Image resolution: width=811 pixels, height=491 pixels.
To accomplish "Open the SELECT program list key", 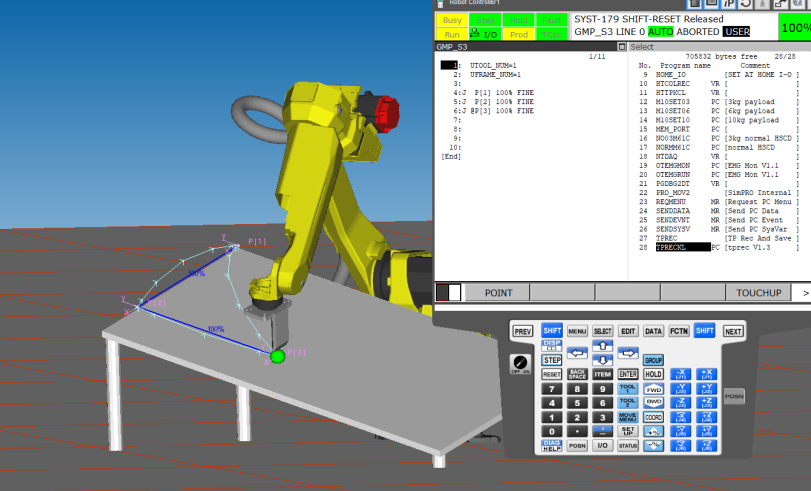I will pos(602,330).
